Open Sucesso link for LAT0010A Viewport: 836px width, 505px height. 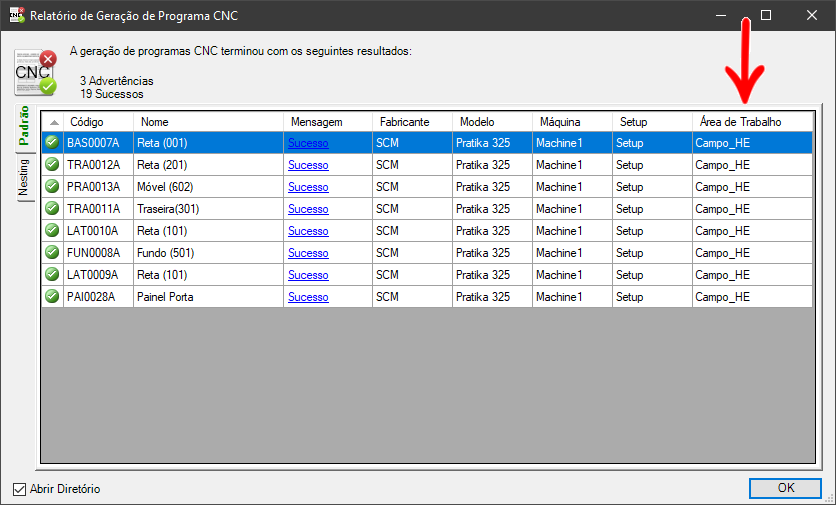point(308,231)
